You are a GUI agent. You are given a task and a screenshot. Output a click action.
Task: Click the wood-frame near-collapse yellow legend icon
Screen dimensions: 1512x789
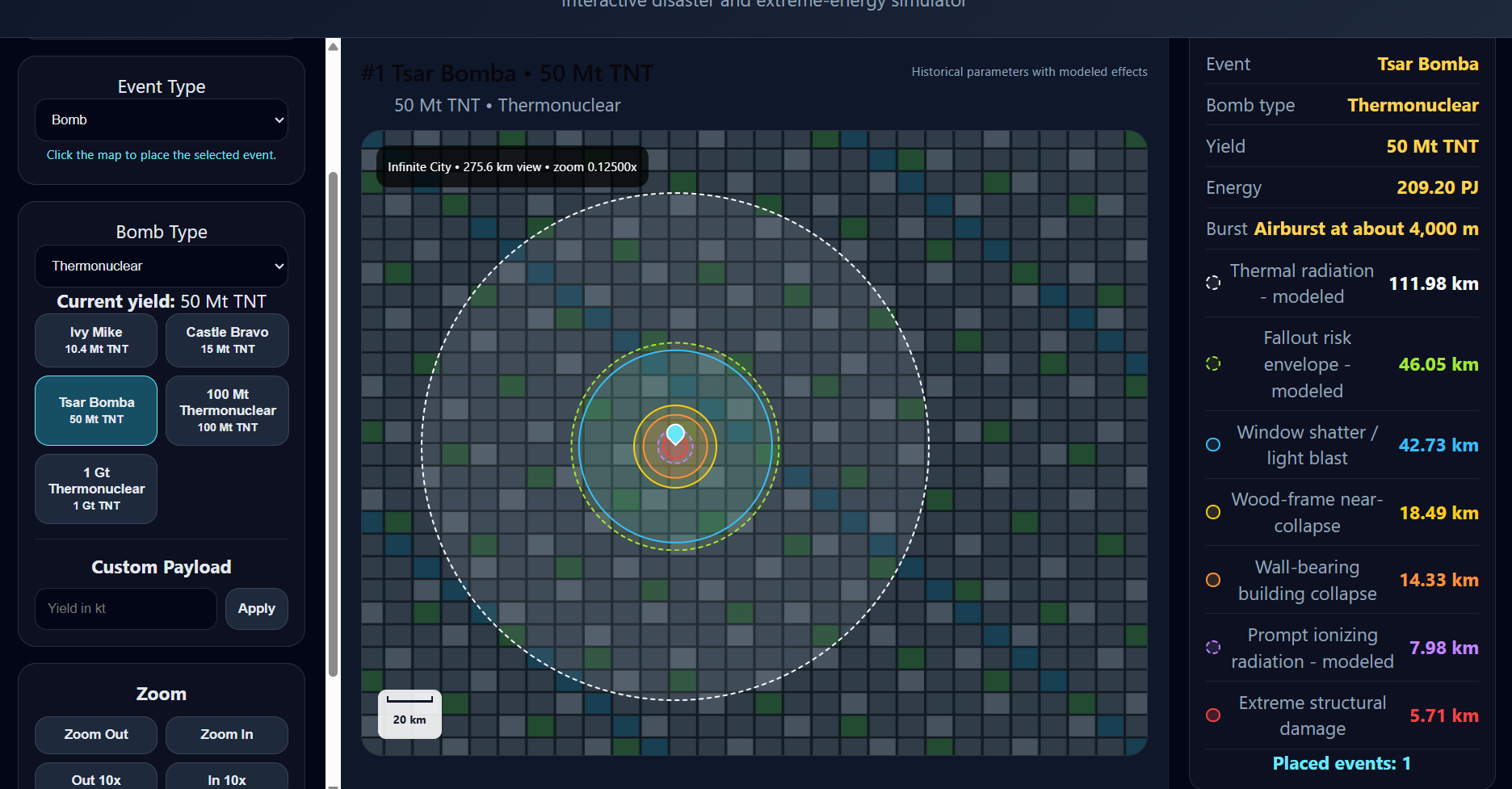point(1212,512)
